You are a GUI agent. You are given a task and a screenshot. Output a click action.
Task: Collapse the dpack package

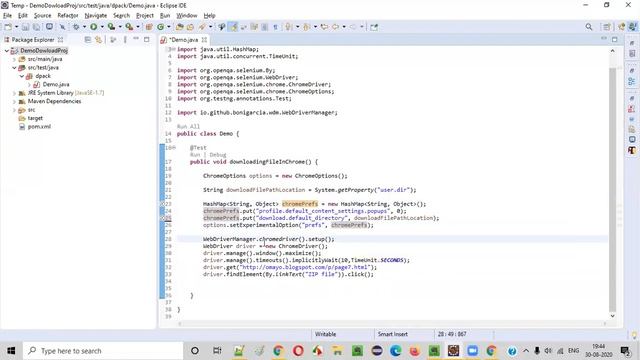click(x=22, y=76)
